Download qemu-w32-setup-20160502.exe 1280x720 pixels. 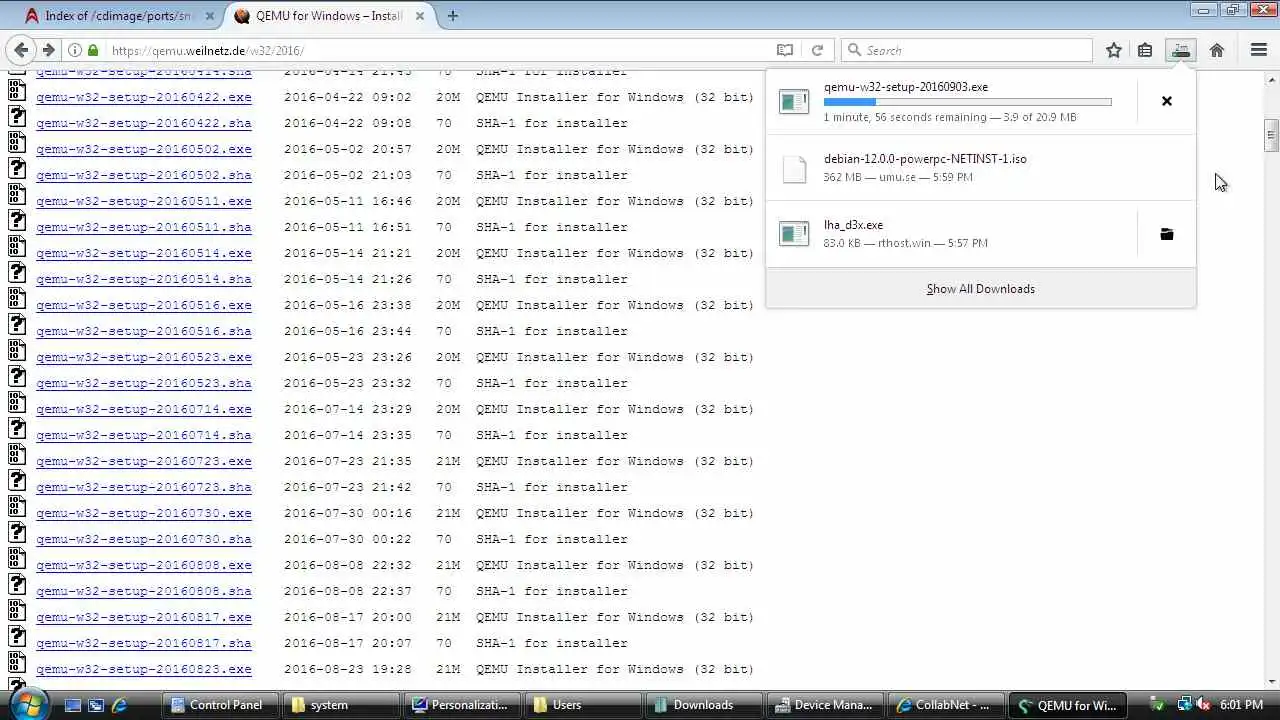tap(144, 149)
